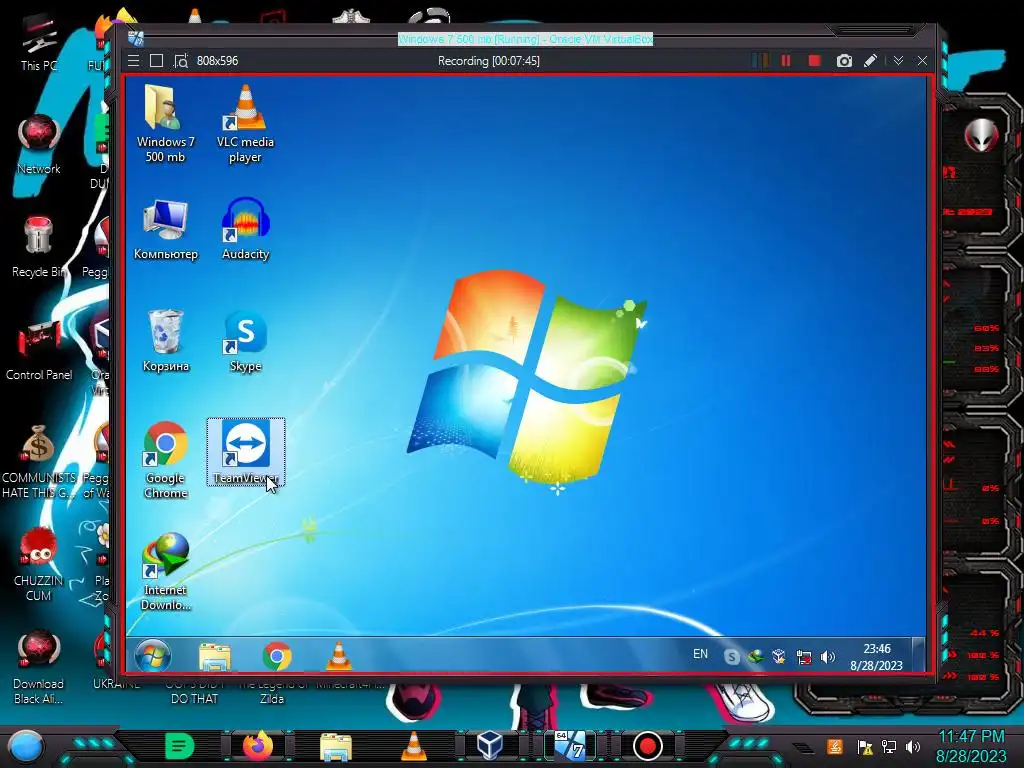This screenshot has height=768, width=1024.
Task: Click the Alienware head gadget icon
Action: pos(982,136)
